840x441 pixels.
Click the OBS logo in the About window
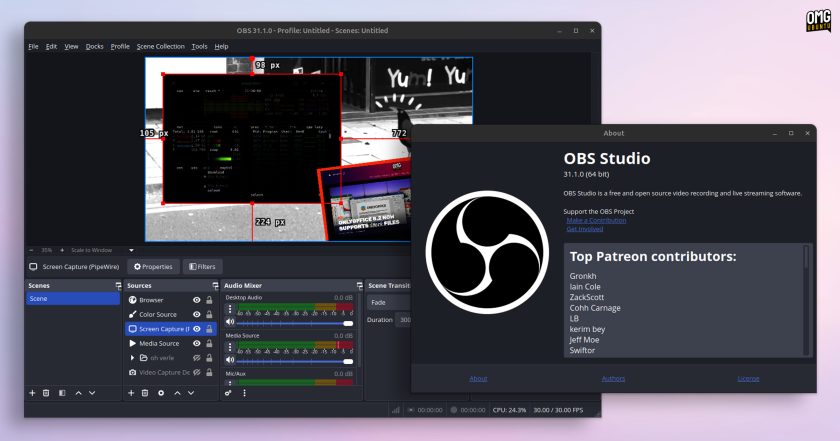pyautogui.click(x=487, y=252)
